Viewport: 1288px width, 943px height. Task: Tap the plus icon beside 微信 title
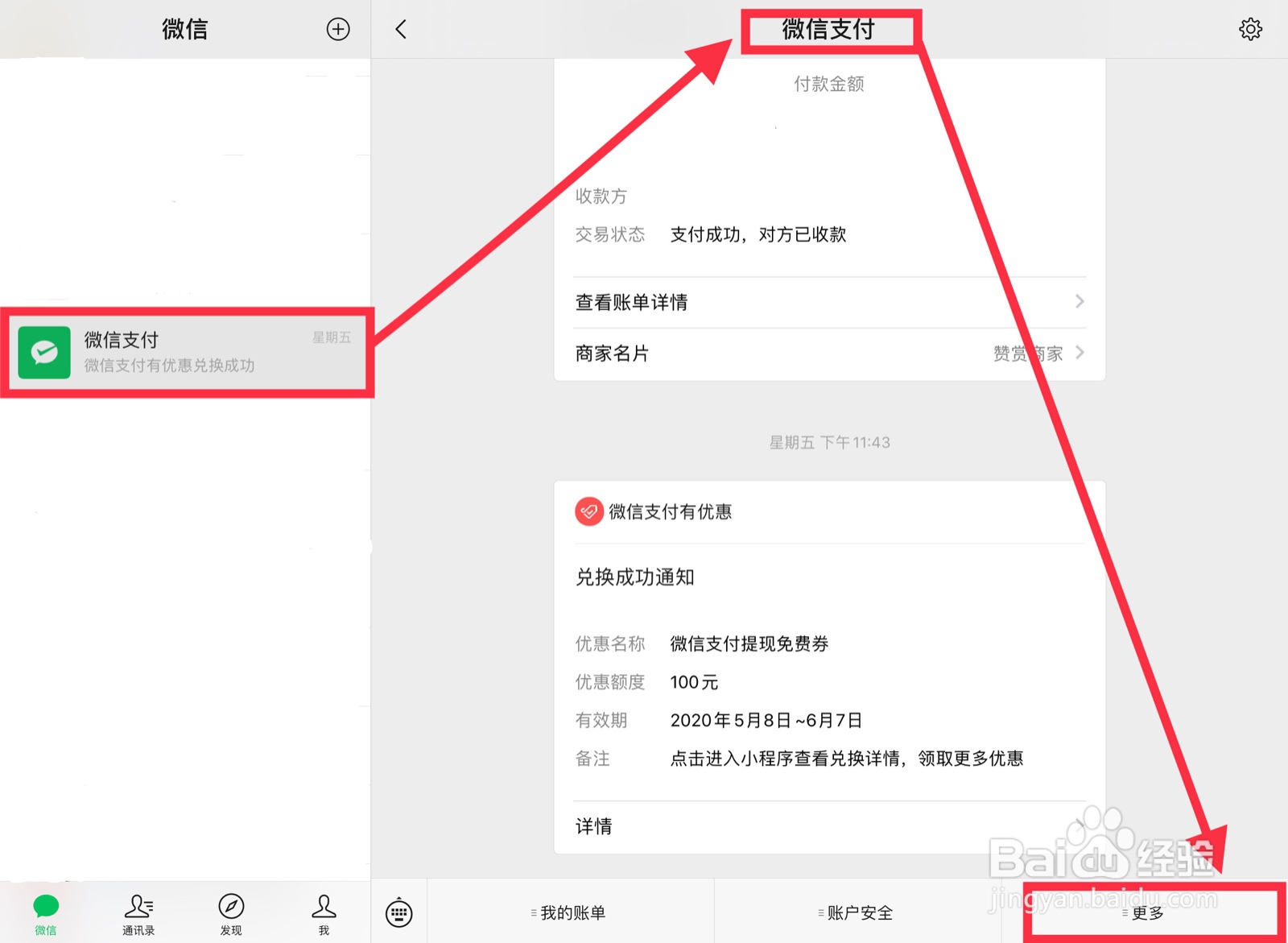pyautogui.click(x=338, y=30)
